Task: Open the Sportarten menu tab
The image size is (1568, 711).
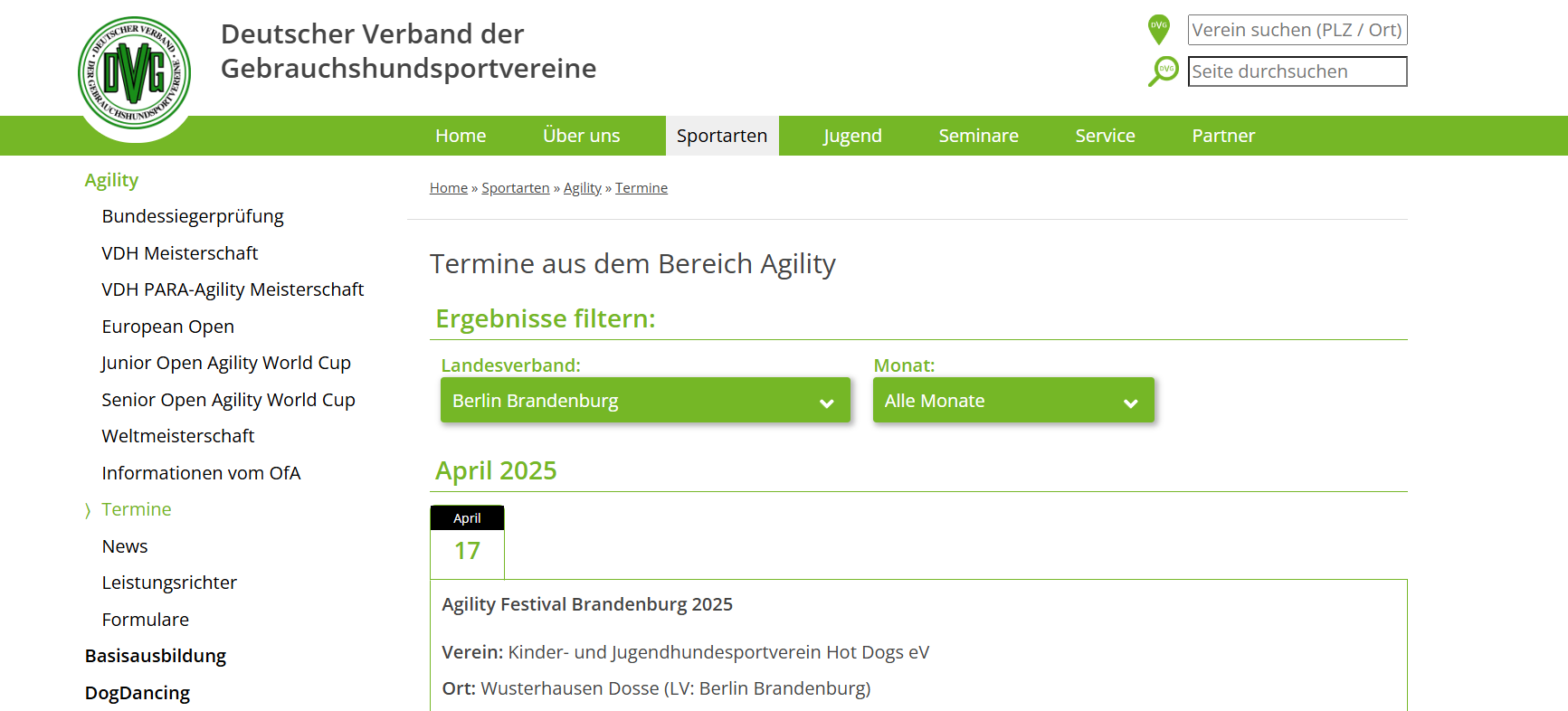Action: (721, 136)
